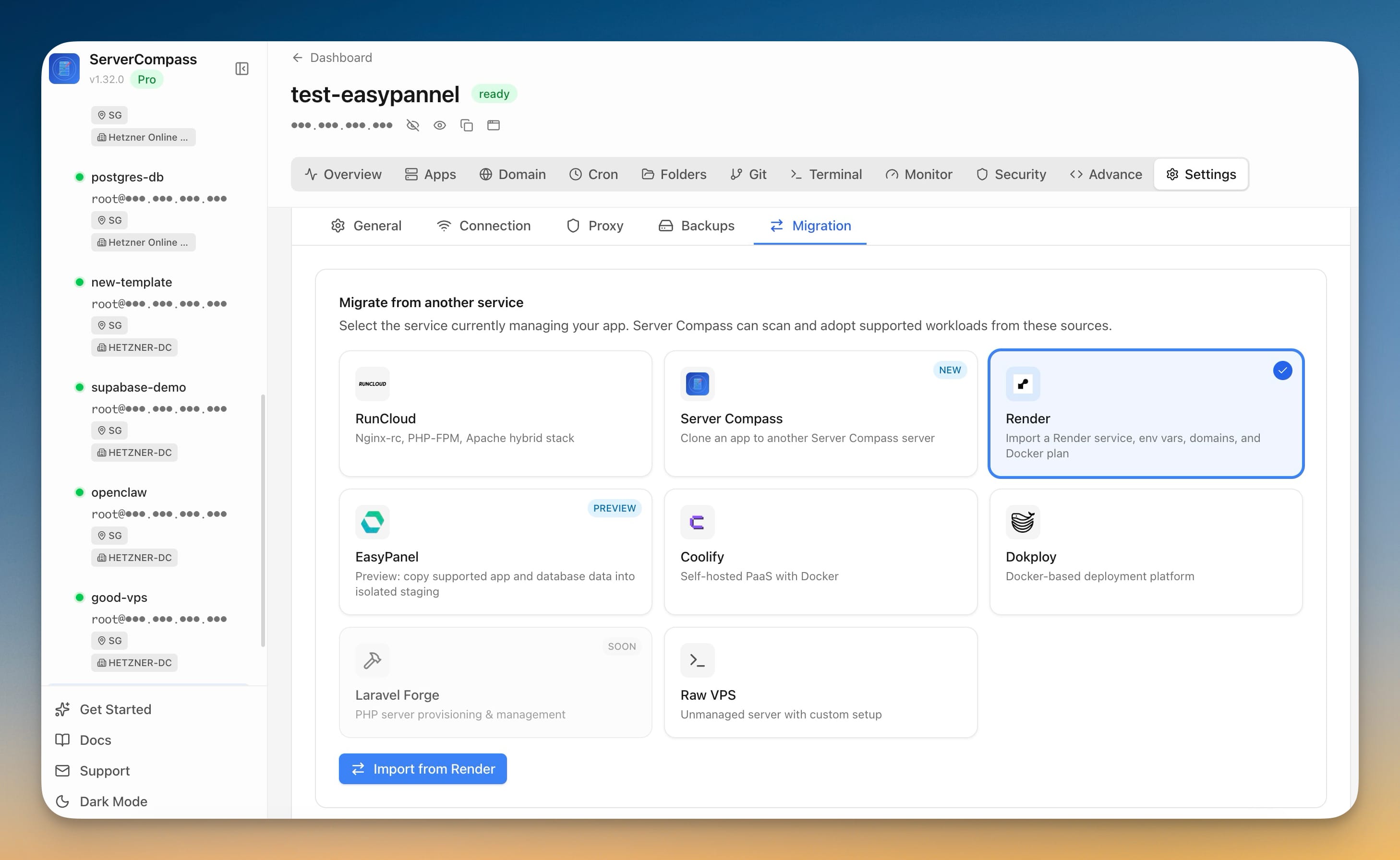Open Connection settings sub-tab

(x=483, y=226)
